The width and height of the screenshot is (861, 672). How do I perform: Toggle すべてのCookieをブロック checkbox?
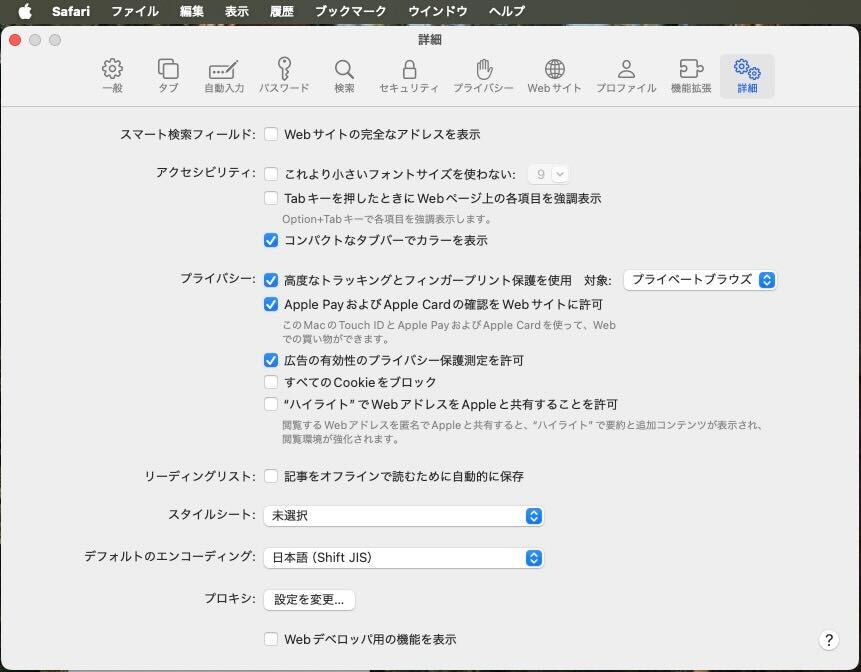(271, 382)
